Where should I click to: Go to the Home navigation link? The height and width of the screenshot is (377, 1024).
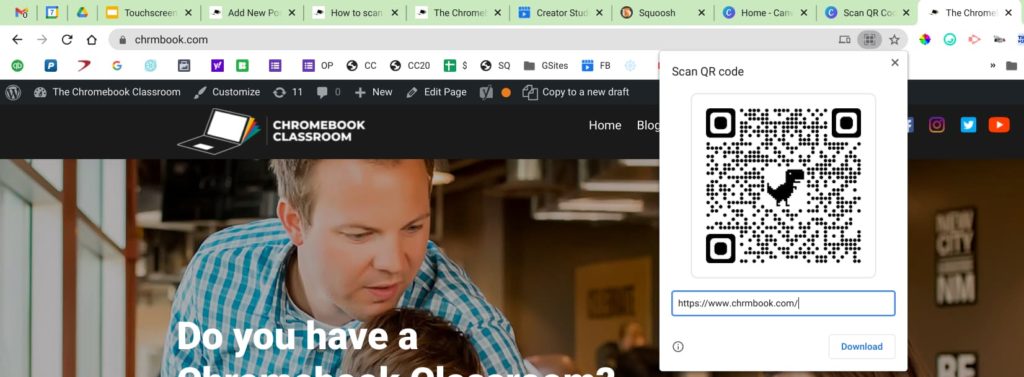[605, 125]
